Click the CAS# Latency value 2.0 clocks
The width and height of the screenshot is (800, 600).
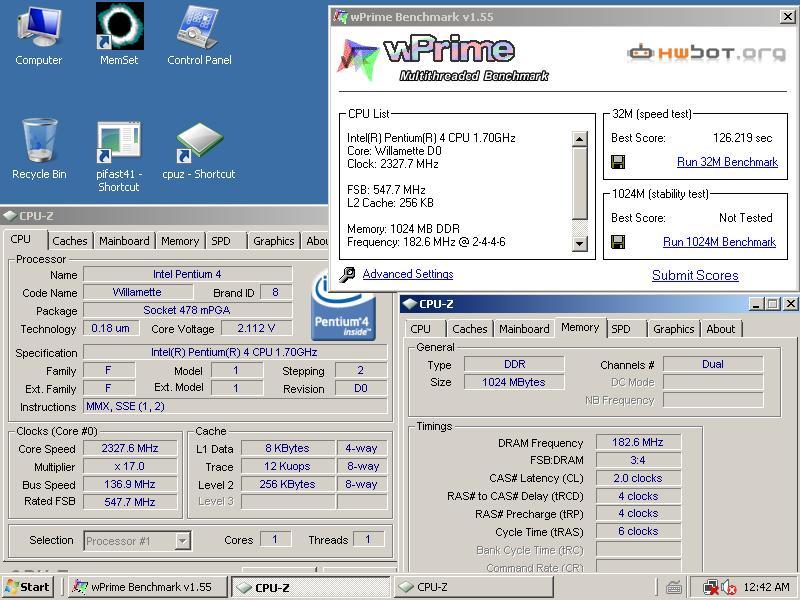click(x=638, y=478)
